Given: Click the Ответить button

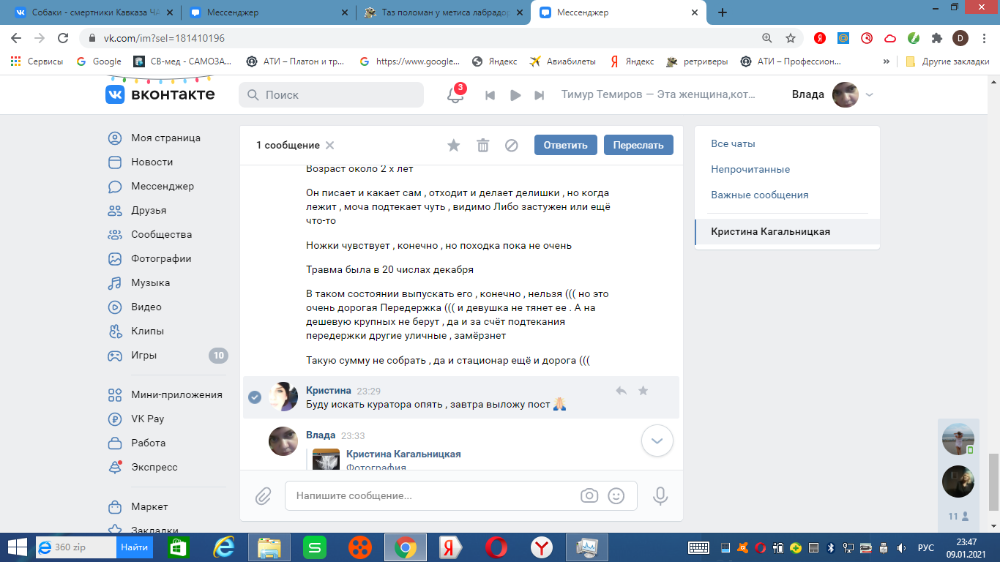Looking at the screenshot, I should coord(565,145).
